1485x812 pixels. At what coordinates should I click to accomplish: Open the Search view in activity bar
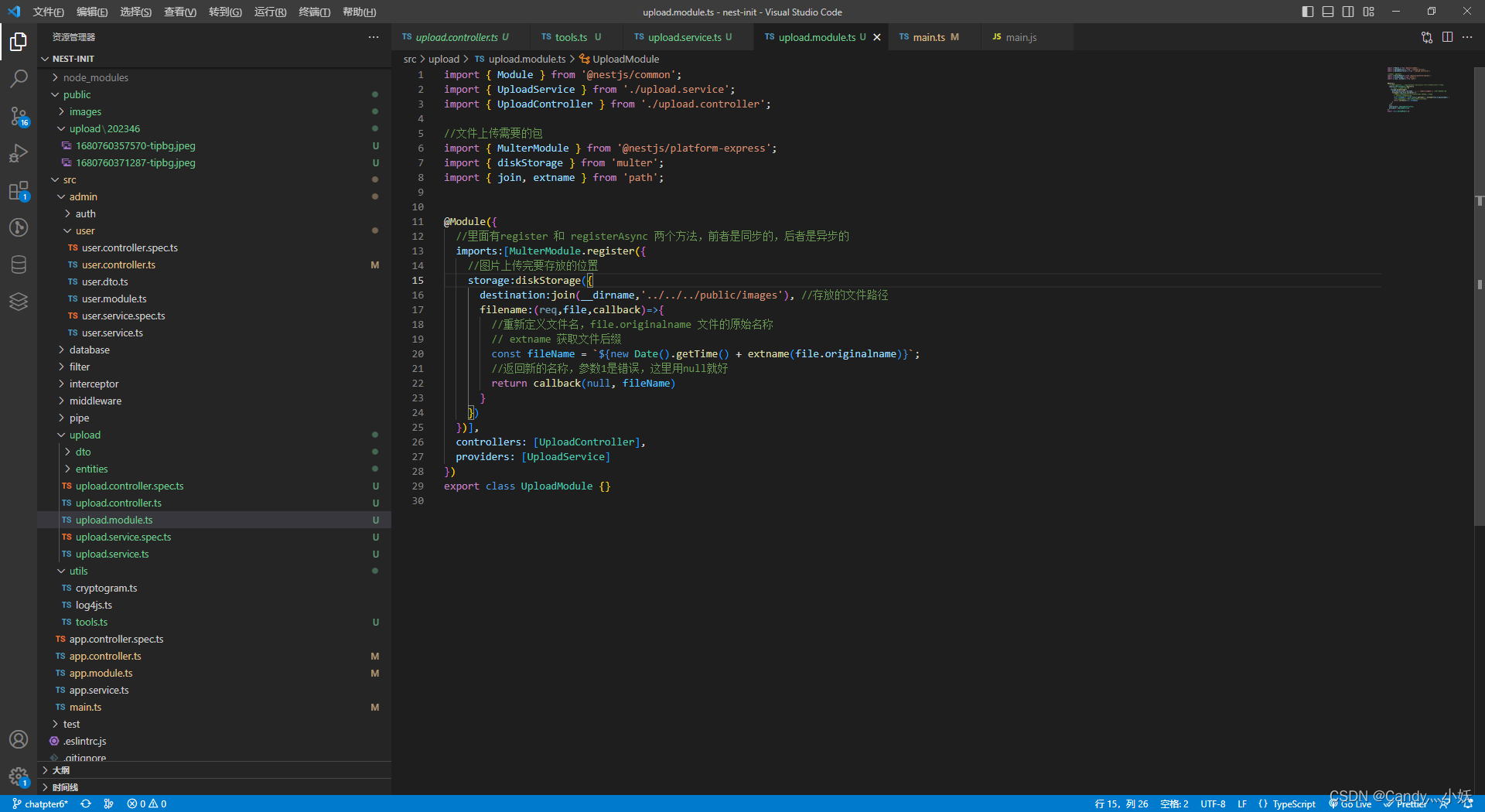point(19,78)
